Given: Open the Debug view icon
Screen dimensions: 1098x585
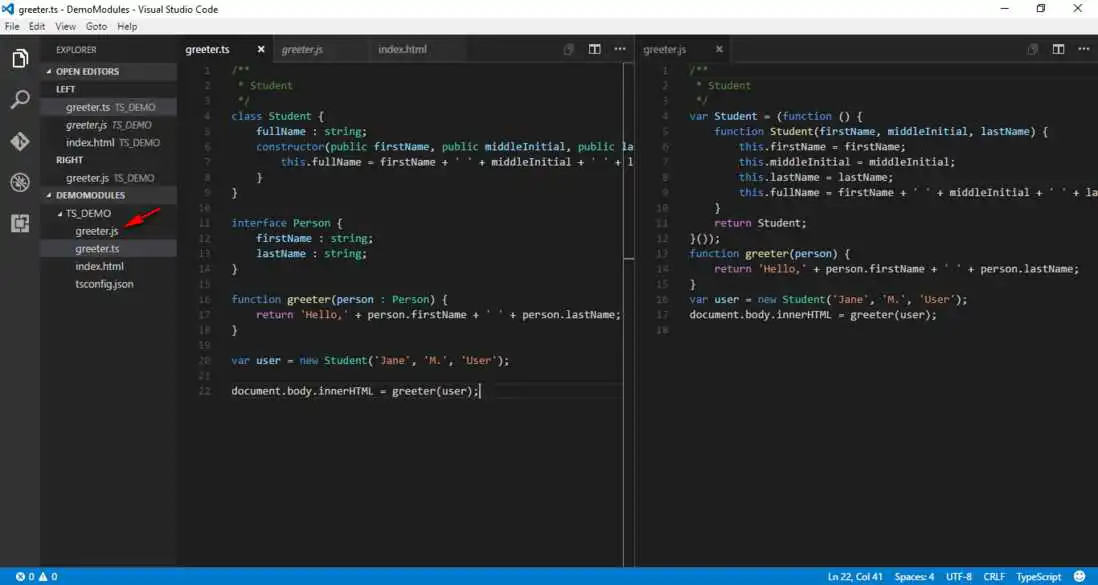Looking at the screenshot, I should point(20,182).
